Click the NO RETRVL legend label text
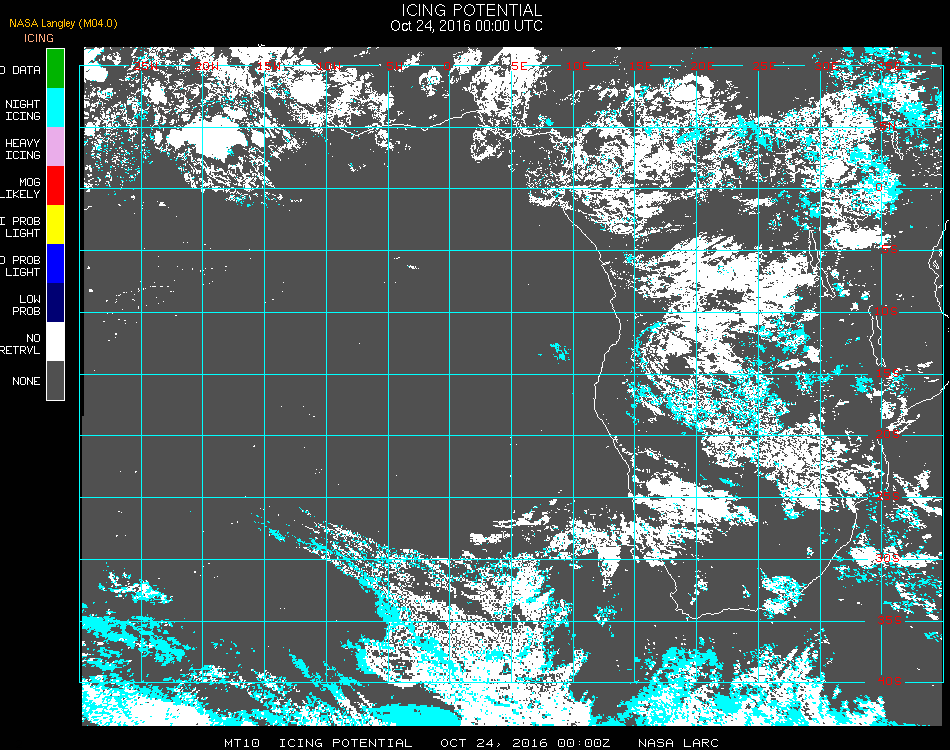This screenshot has height=750, width=950. click(x=21, y=344)
